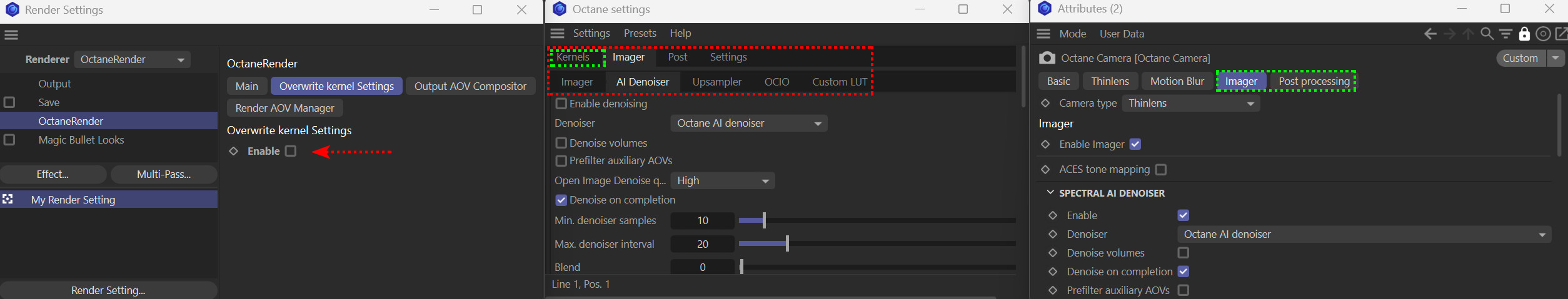
Task: Click the keyframe diamond beside ACES tone mapping
Action: [x=1045, y=170]
